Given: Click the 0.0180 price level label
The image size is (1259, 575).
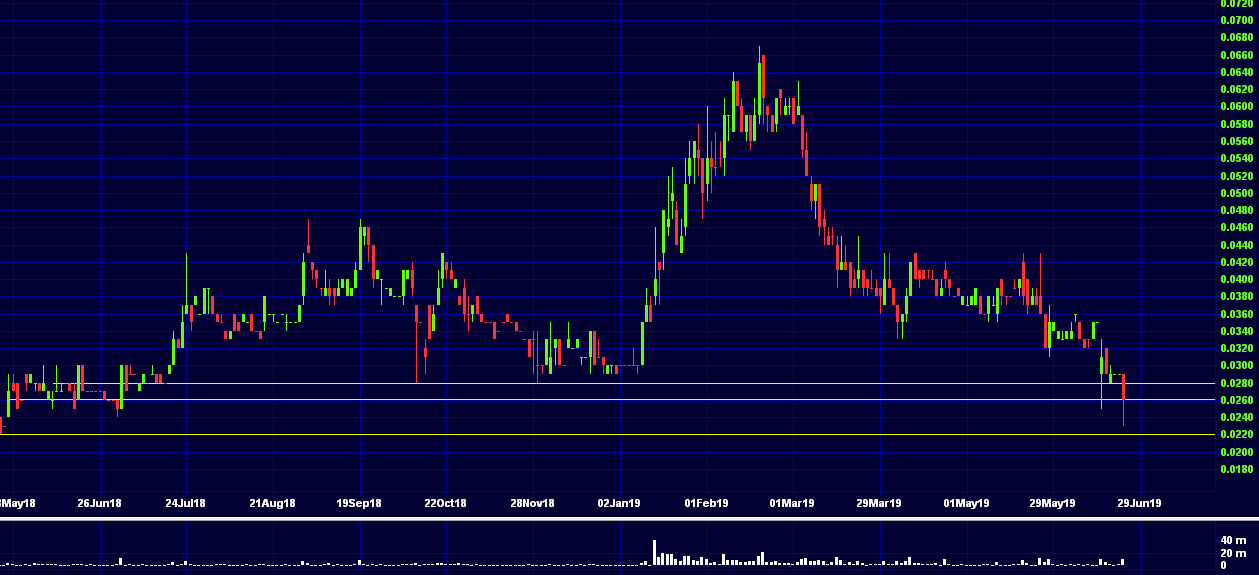Looking at the screenshot, I should 1237,469.
